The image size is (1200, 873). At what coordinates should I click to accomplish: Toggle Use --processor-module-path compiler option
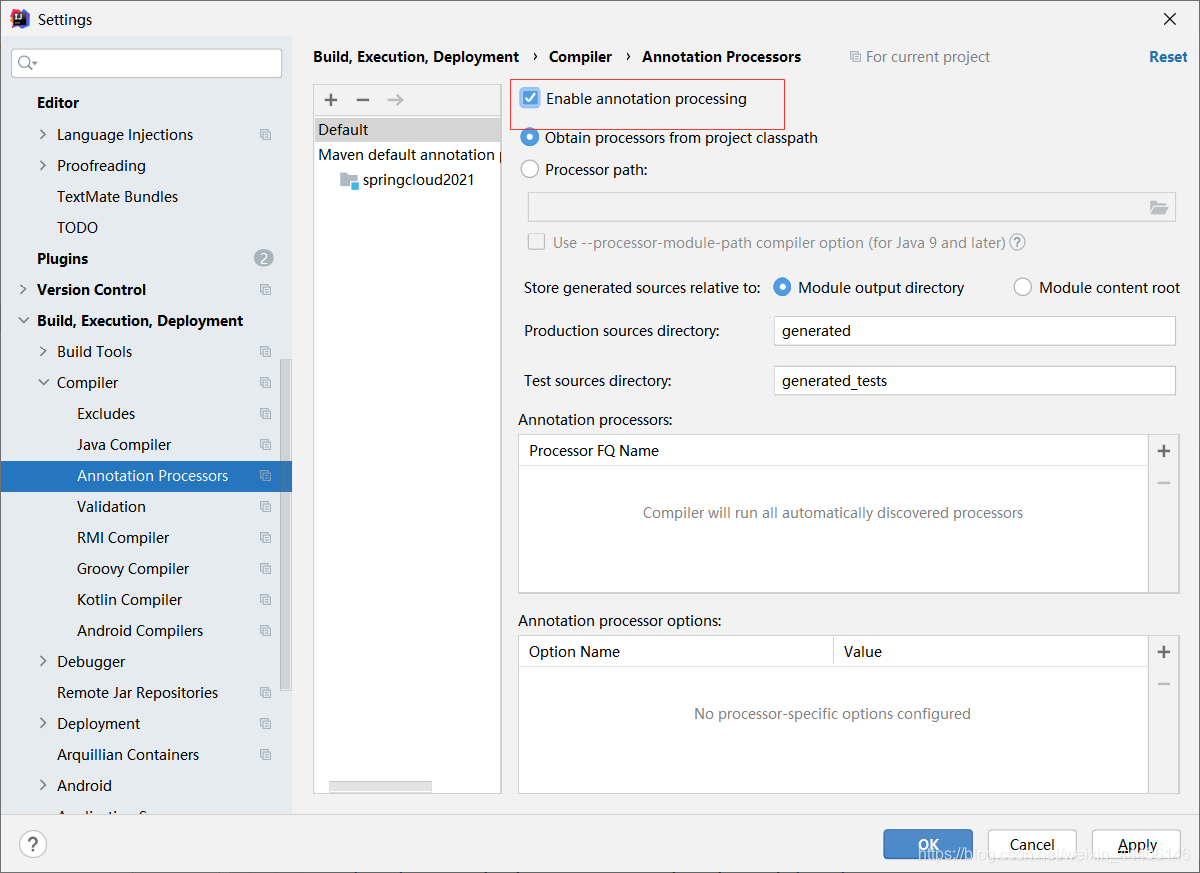click(536, 242)
